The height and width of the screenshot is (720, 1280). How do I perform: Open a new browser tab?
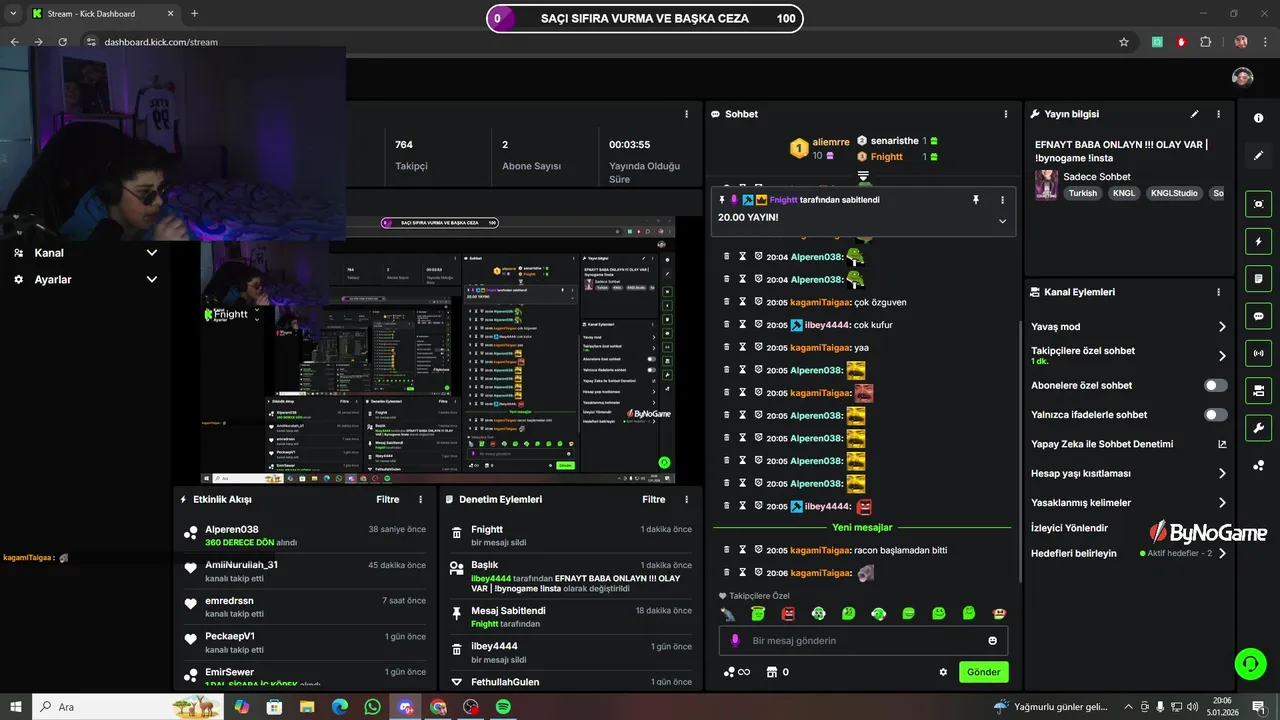pos(194,14)
